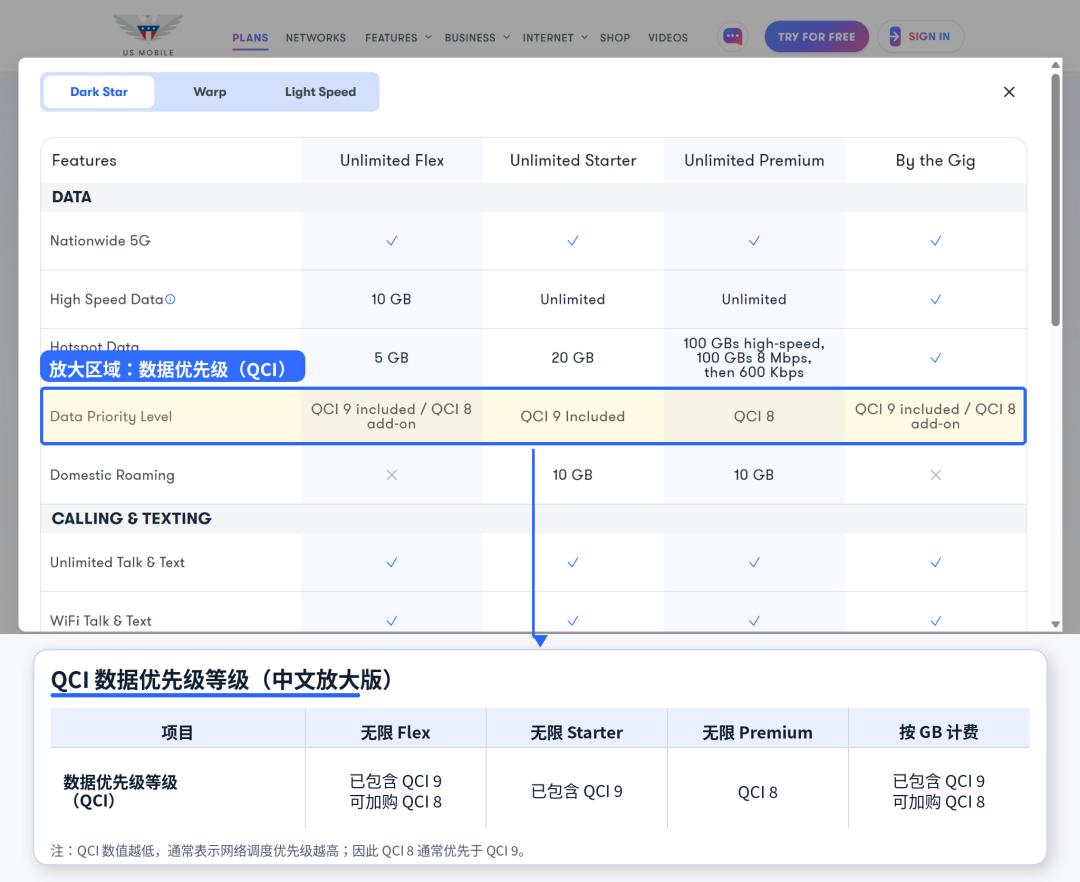Click Nationwide 5G checkmark under Unlimited Starter
1080x882 pixels.
pyautogui.click(x=572, y=240)
